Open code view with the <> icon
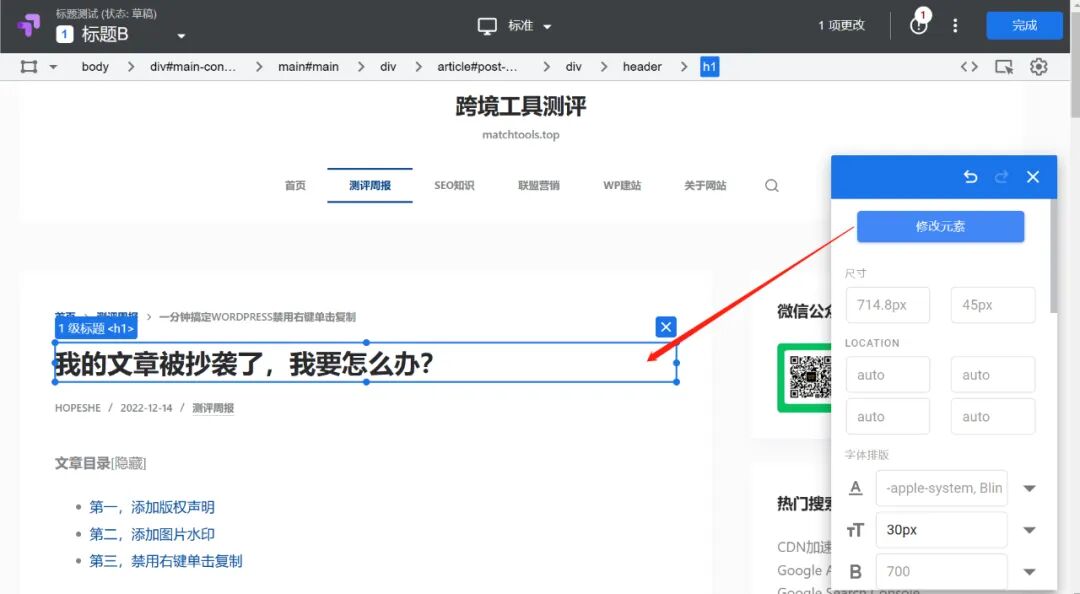This screenshot has width=1080, height=594. click(968, 66)
